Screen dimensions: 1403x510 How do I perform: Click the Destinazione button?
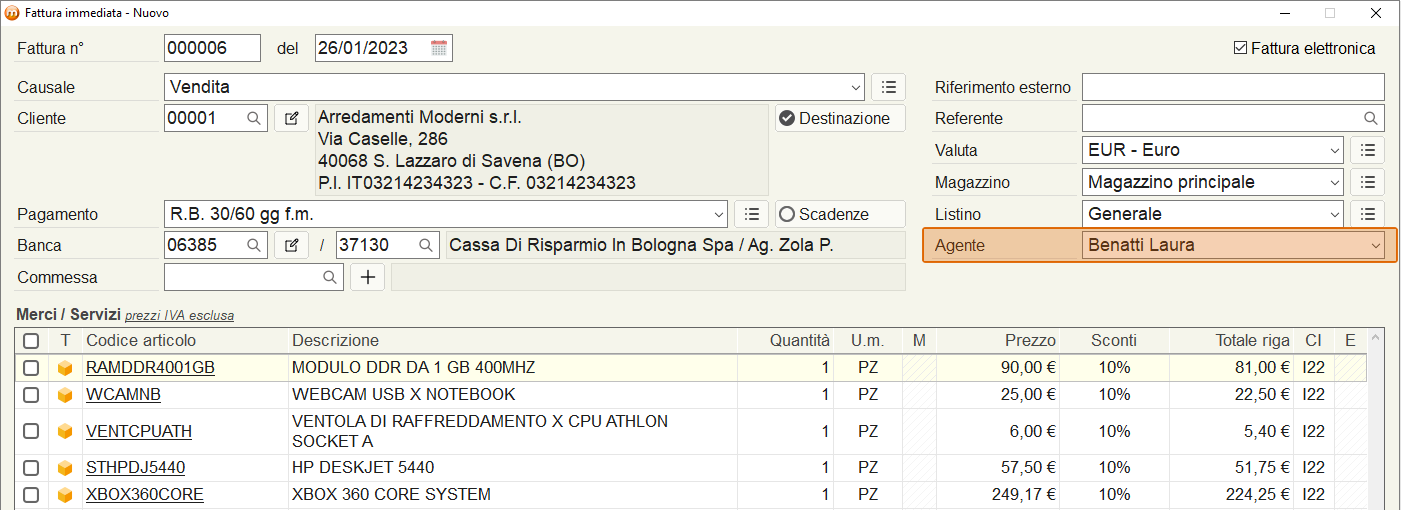tap(840, 118)
